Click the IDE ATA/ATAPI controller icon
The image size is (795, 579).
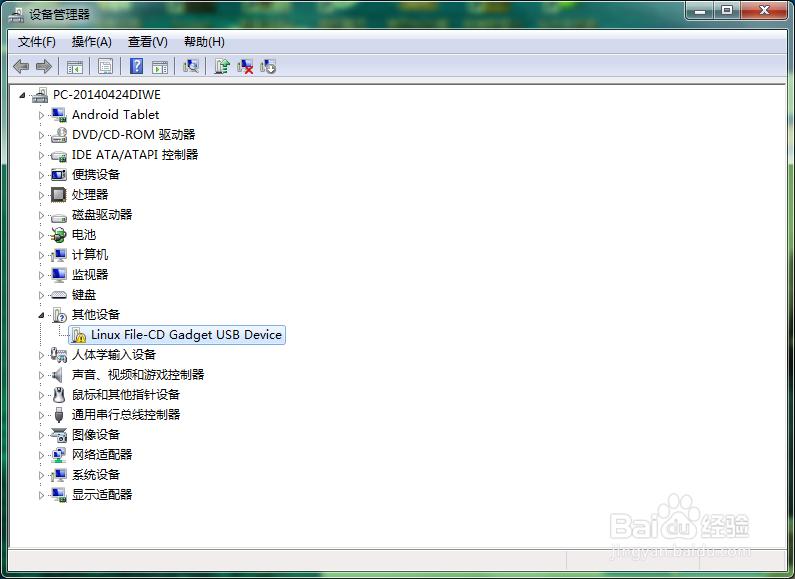click(59, 155)
